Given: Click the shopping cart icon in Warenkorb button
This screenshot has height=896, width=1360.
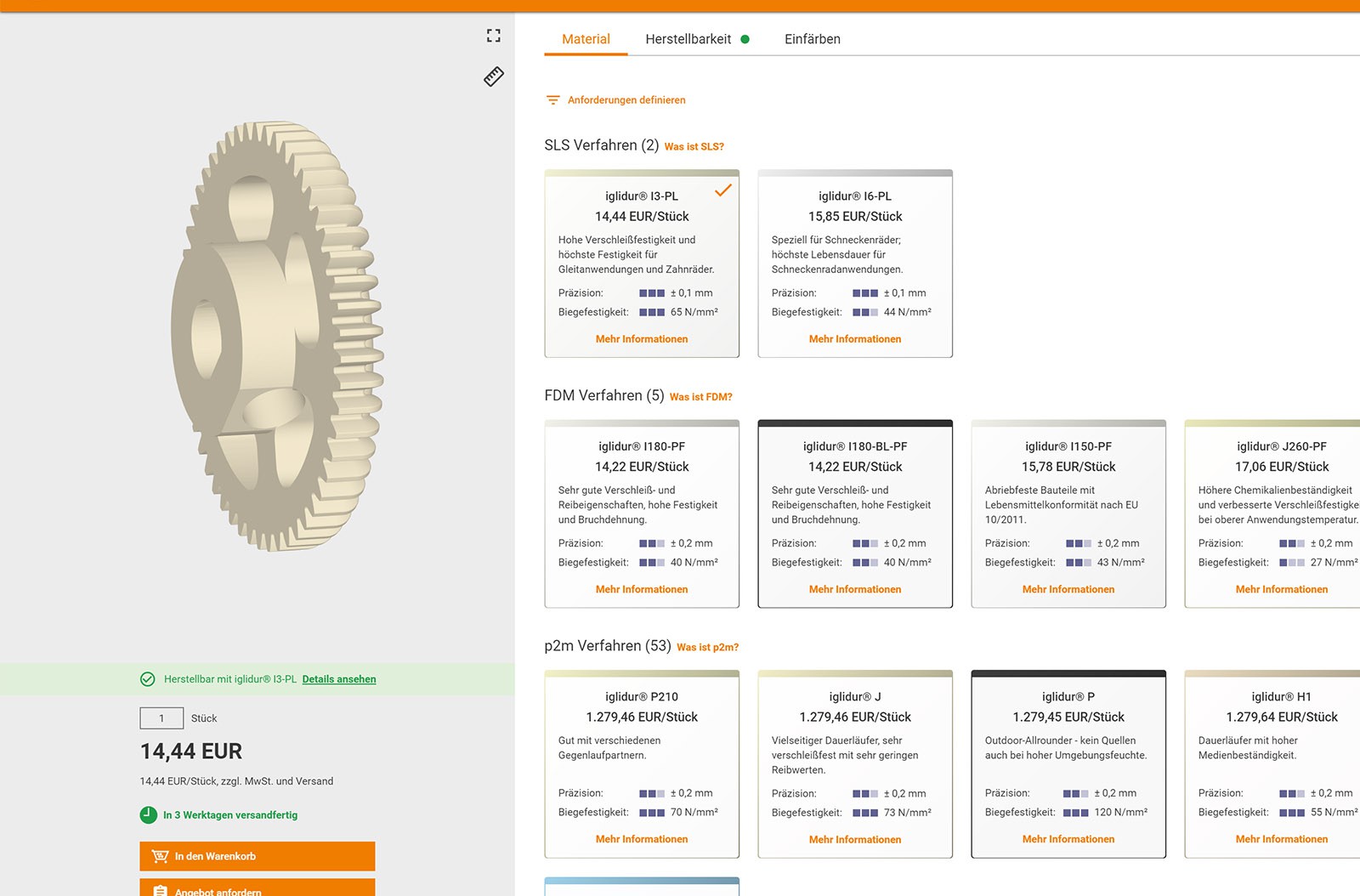Looking at the screenshot, I should pyautogui.click(x=160, y=856).
